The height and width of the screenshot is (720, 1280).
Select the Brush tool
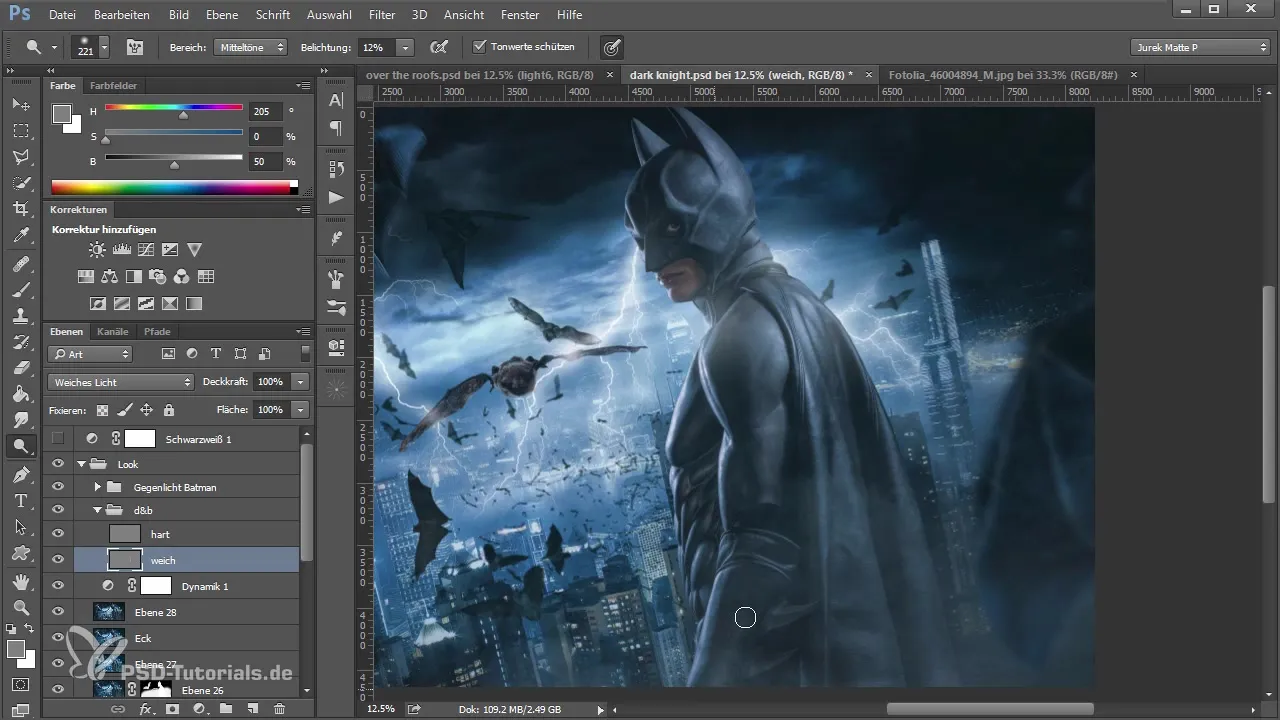(x=20, y=290)
